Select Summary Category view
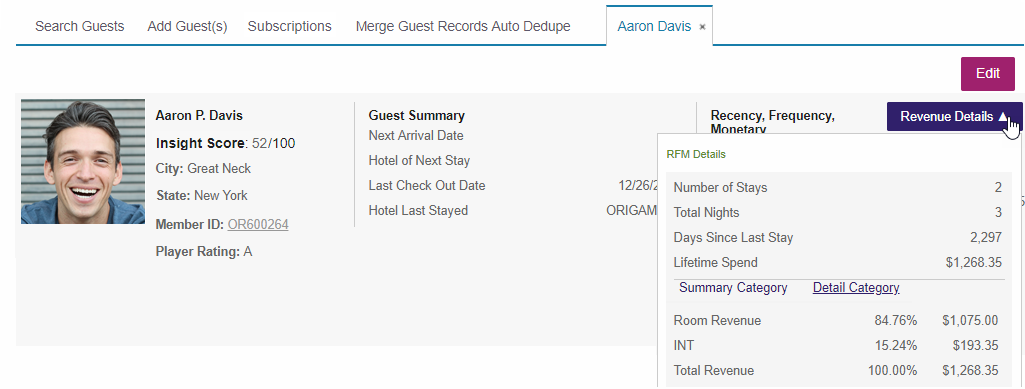Image resolution: width=1025 pixels, height=389 pixels. [x=733, y=288]
